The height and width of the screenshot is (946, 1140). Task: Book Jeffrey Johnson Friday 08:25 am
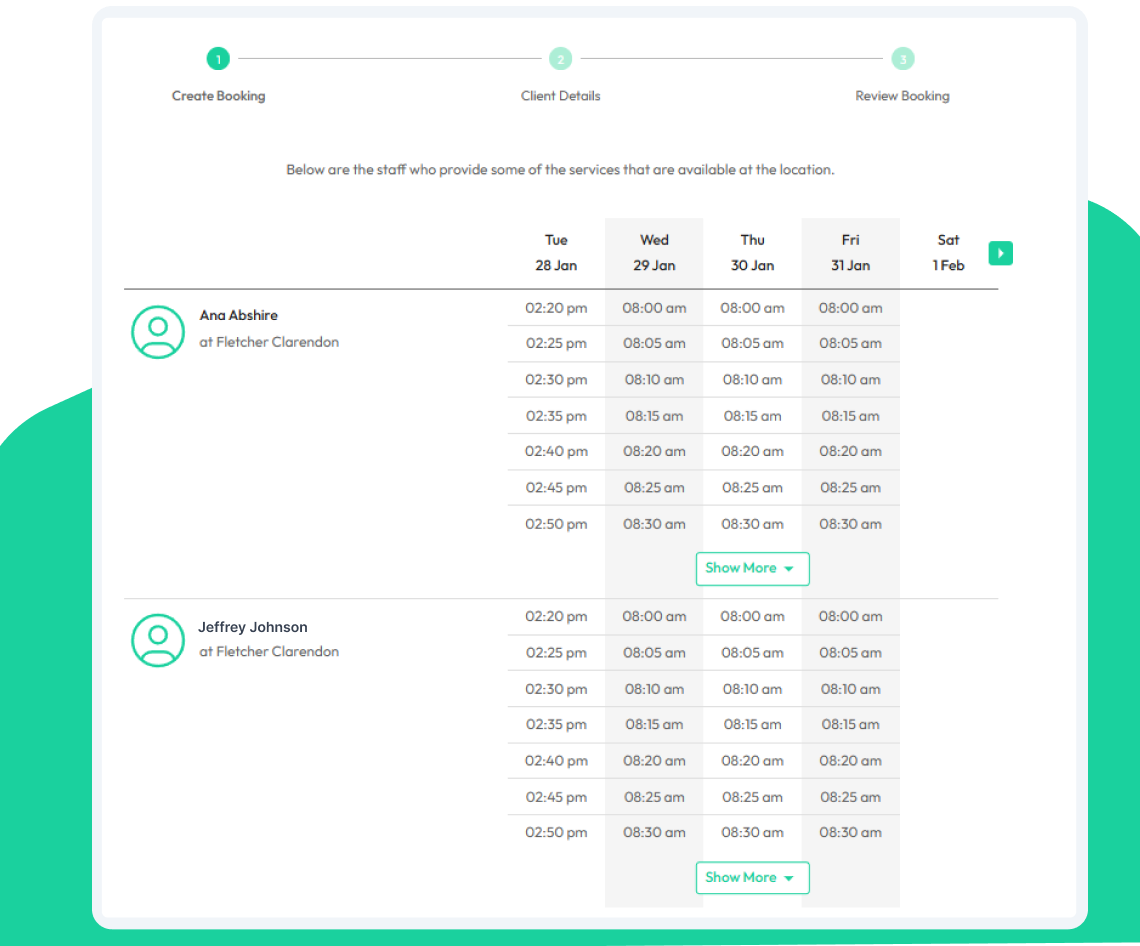[x=851, y=798]
